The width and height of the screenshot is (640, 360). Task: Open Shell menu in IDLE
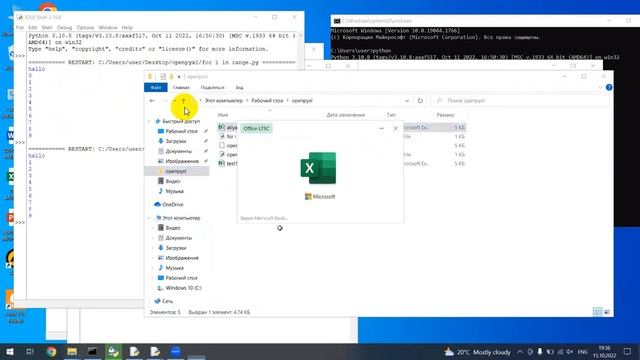(x=47, y=27)
